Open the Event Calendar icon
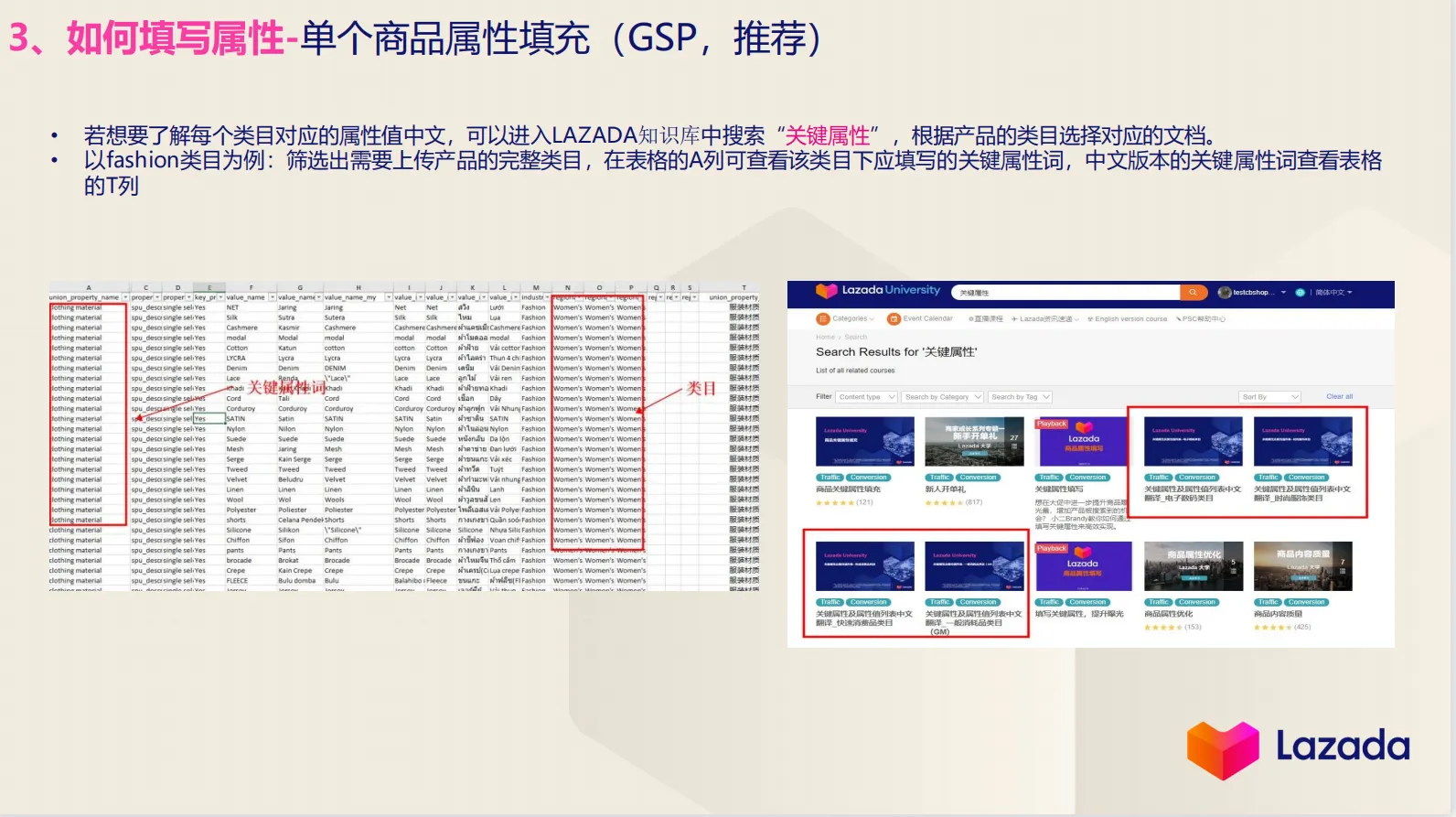Image resolution: width=1456 pixels, height=817 pixels. (894, 319)
